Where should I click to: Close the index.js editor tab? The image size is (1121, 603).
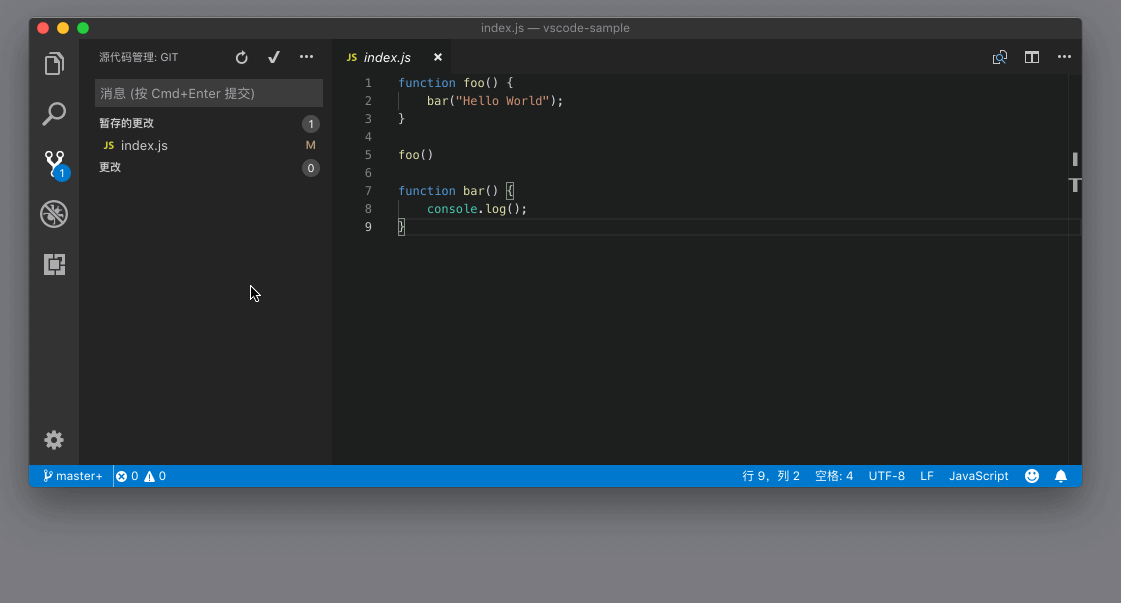[437, 58]
